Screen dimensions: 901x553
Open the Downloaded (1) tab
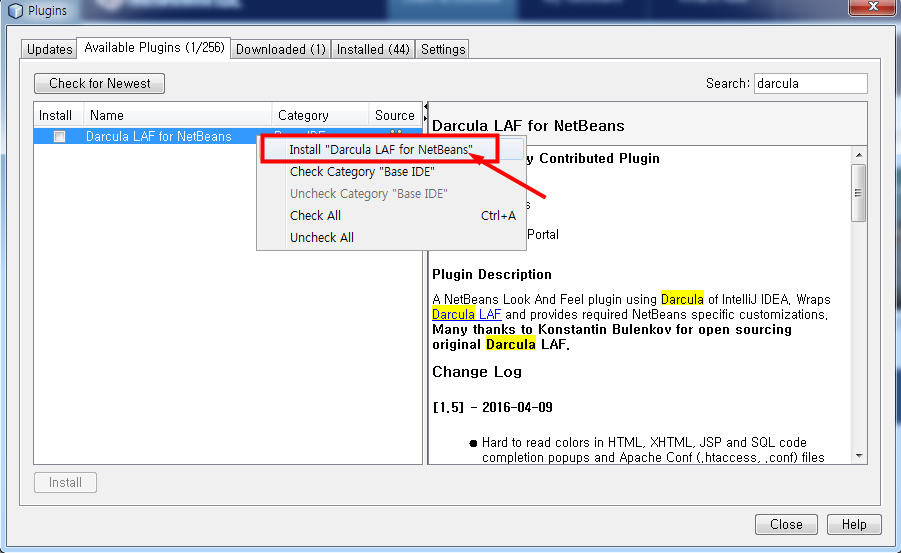coord(281,49)
